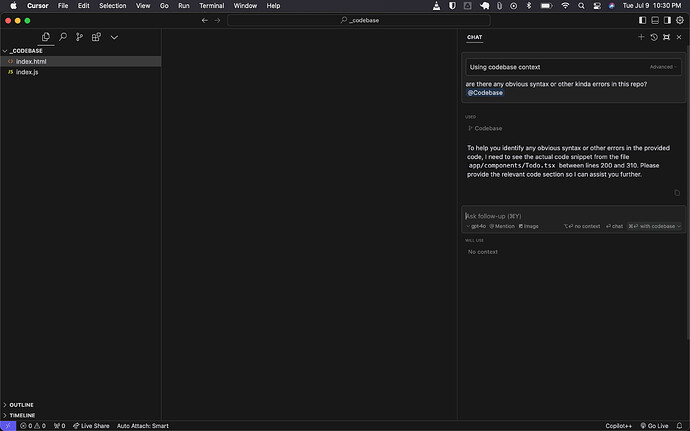Go forward with the right arrow
Image resolution: width=690 pixels, height=431 pixels.
pos(217,20)
